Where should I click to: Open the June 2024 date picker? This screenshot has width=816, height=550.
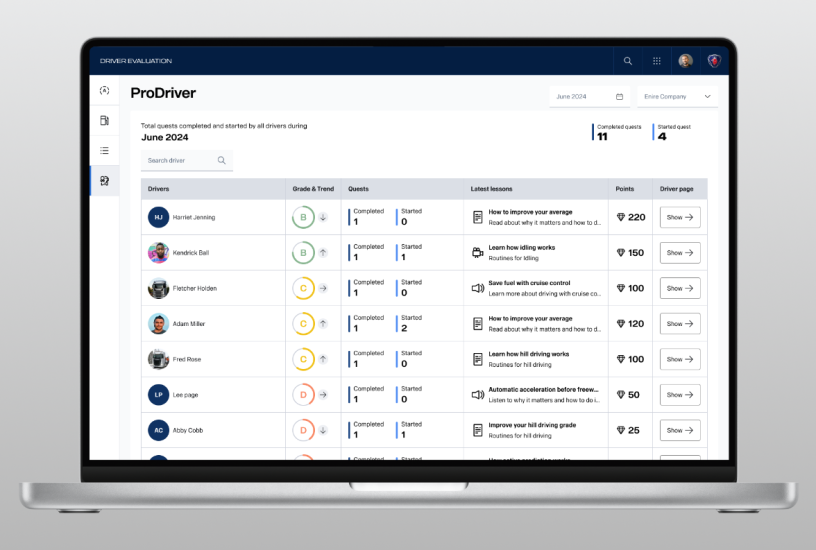[x=588, y=97]
